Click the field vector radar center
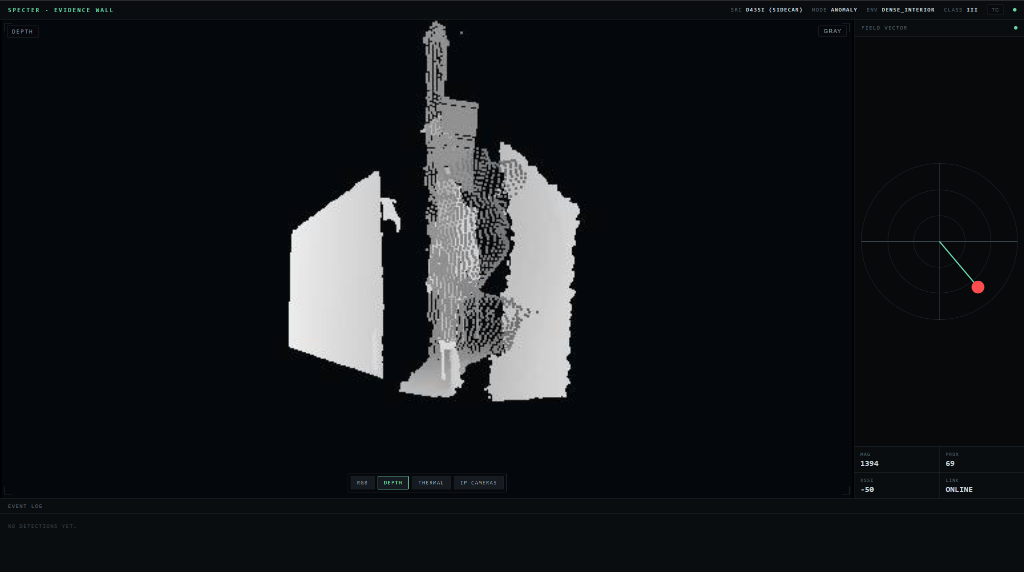 (939, 242)
